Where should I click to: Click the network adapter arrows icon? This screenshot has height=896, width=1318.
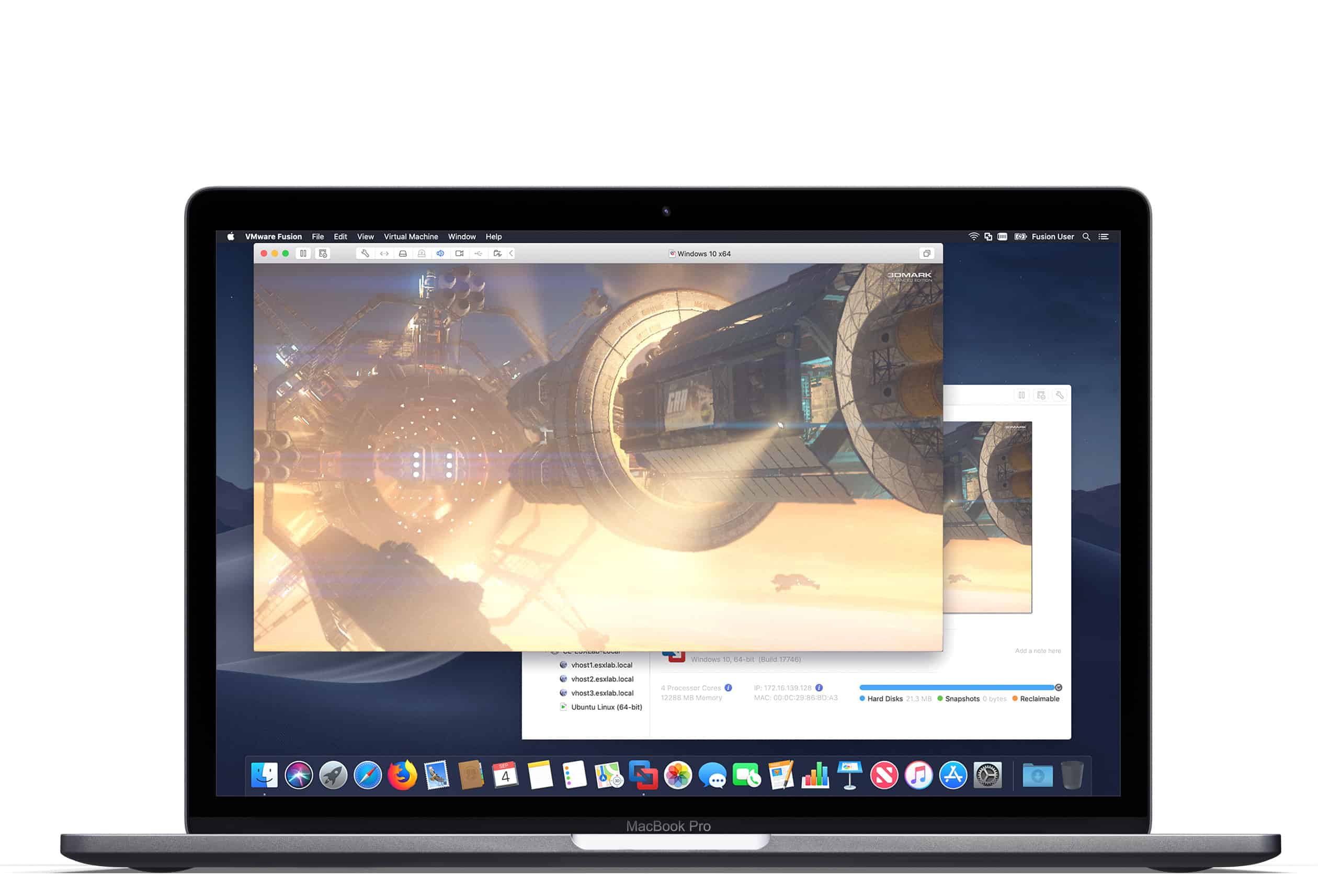(x=384, y=254)
